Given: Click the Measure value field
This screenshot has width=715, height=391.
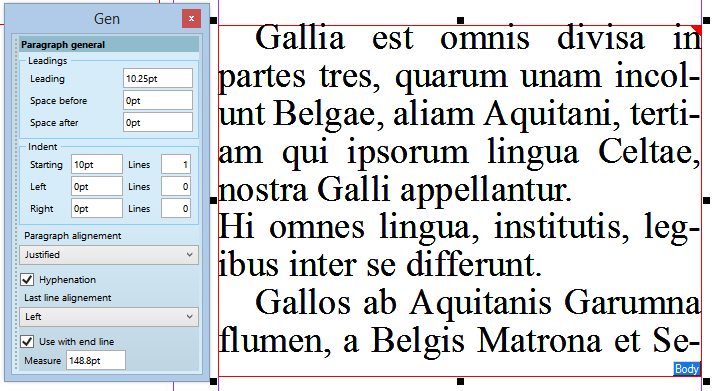Looking at the screenshot, I should [x=96, y=360].
